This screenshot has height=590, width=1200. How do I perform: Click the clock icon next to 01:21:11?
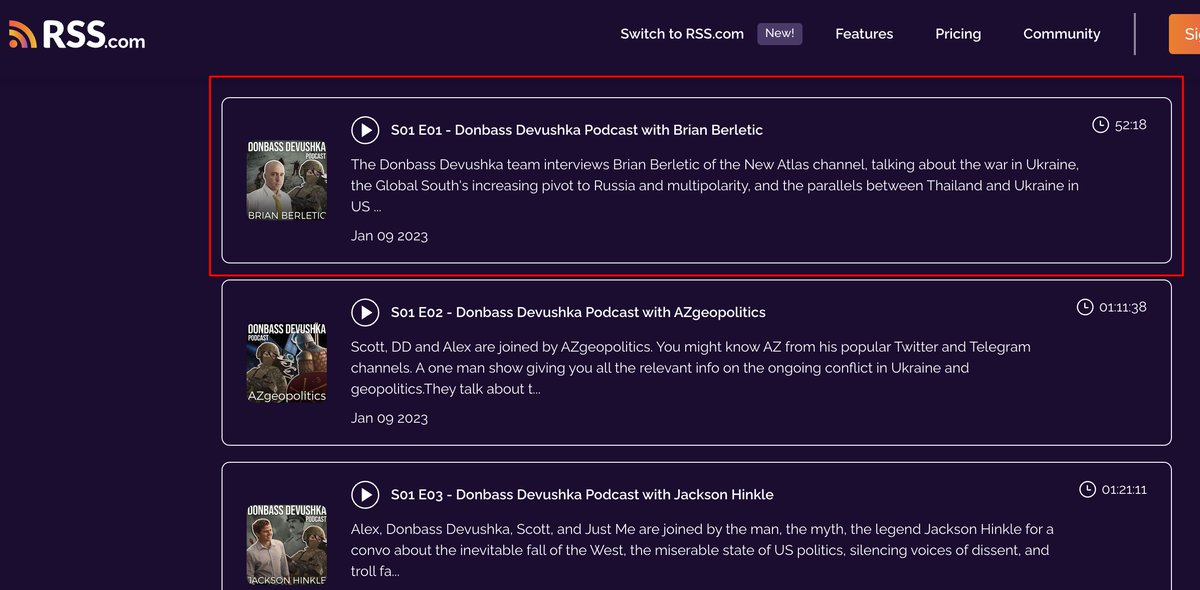click(x=1088, y=489)
